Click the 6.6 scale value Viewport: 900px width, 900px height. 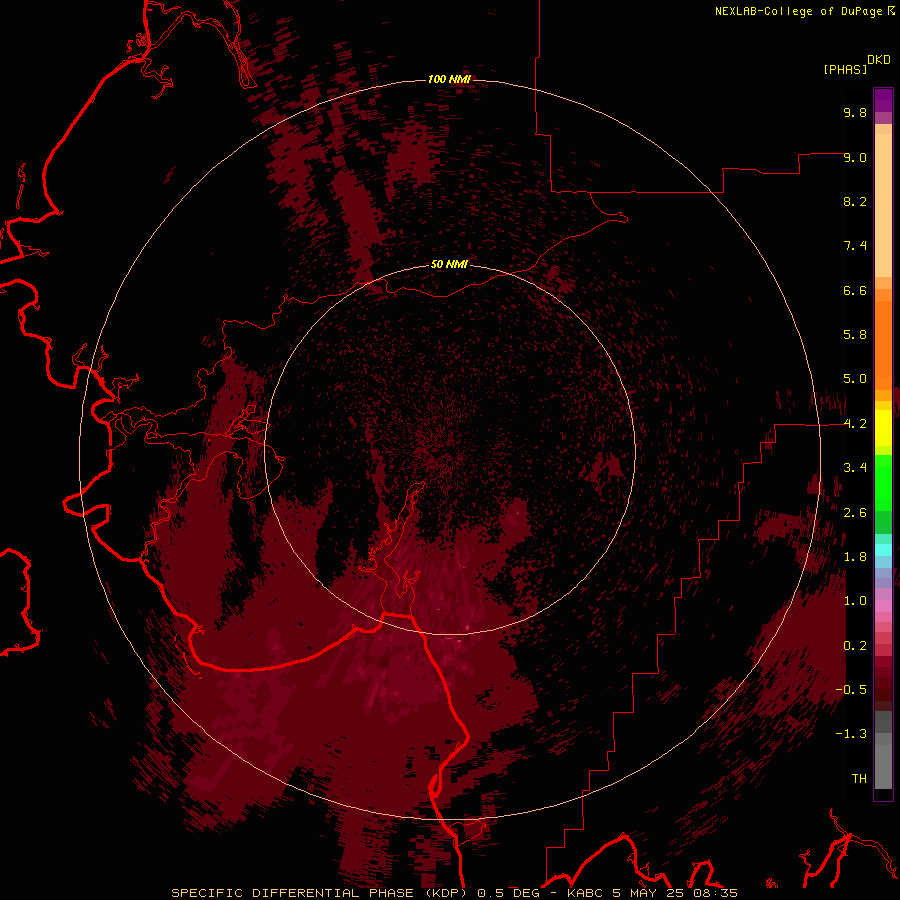[x=855, y=290]
